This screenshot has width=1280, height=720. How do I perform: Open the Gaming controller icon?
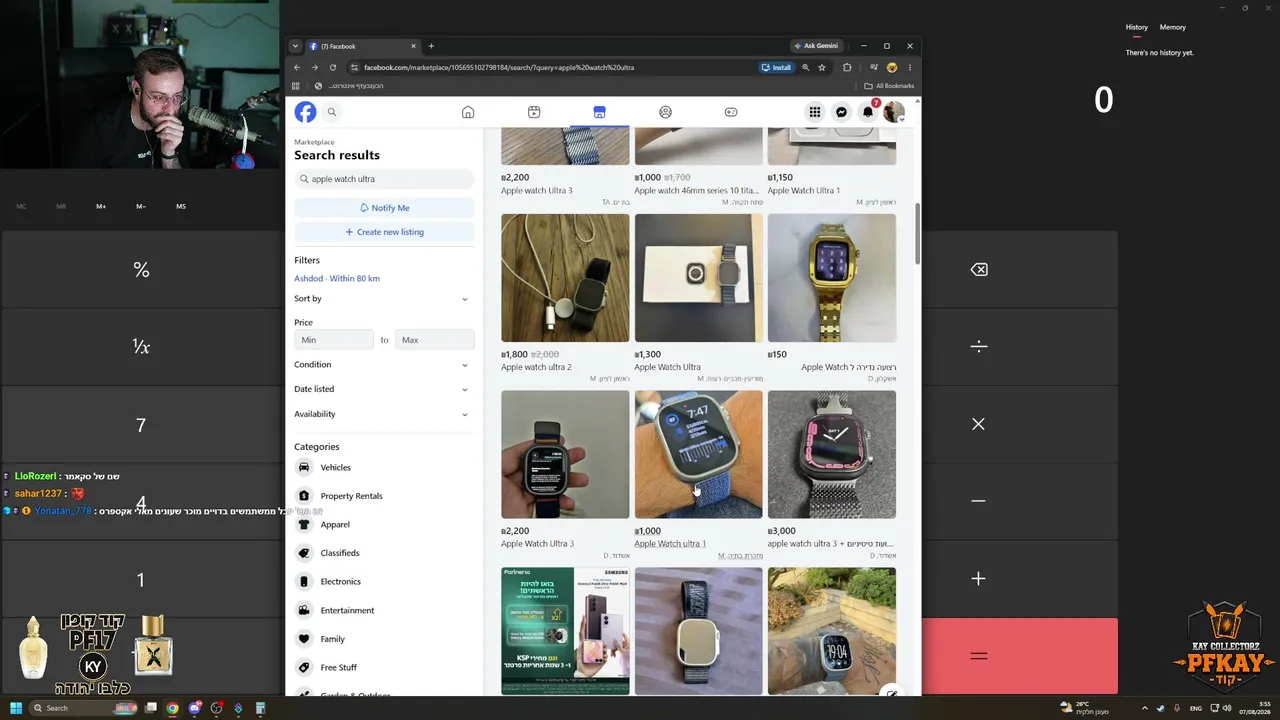[x=731, y=112]
